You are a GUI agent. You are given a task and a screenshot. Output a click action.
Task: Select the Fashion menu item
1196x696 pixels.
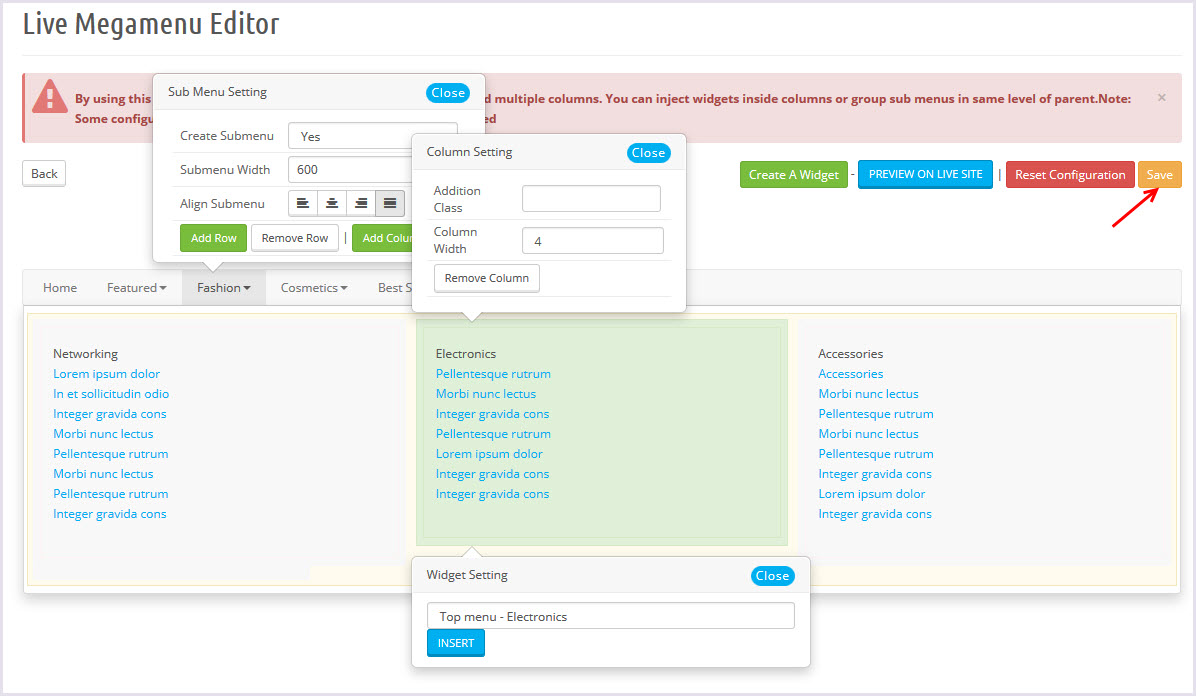coord(223,288)
